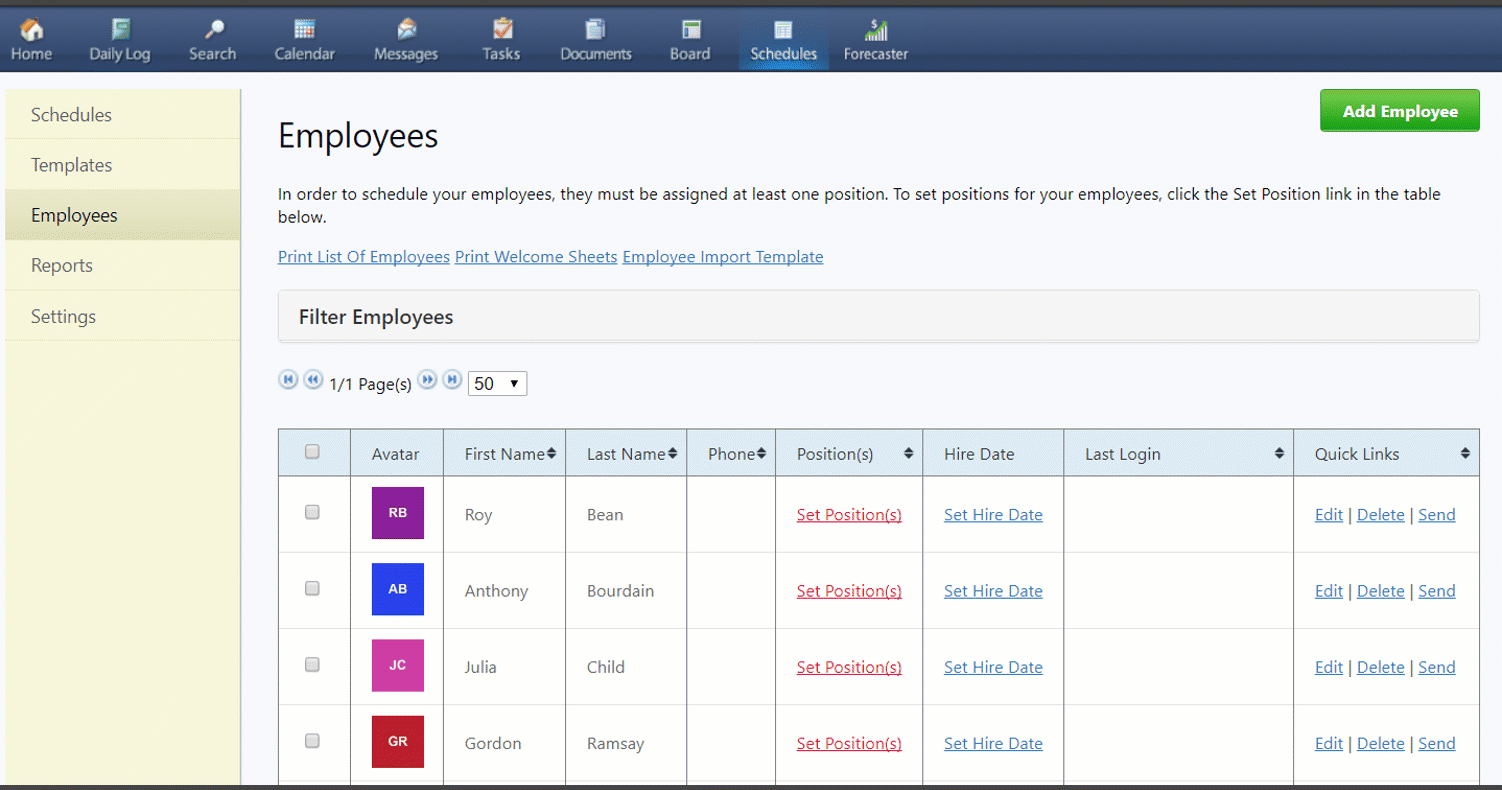The height and width of the screenshot is (790, 1502).
Task: Open the Calendar icon
Action: [x=305, y=31]
